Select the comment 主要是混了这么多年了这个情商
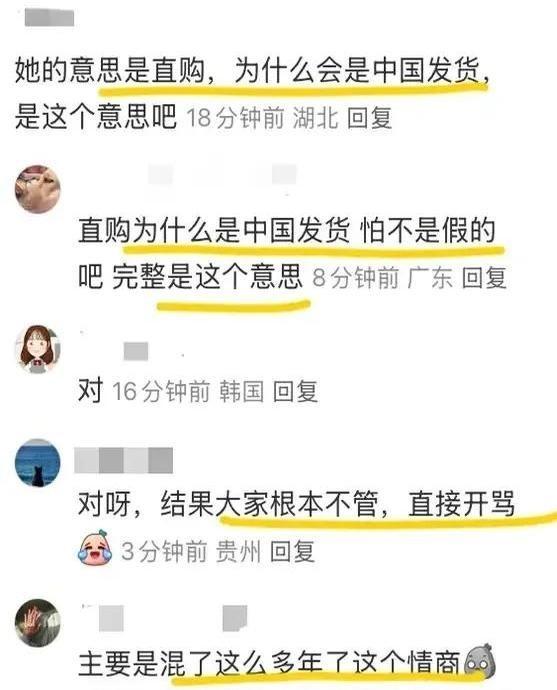The width and height of the screenshot is (557, 690). 269,662
